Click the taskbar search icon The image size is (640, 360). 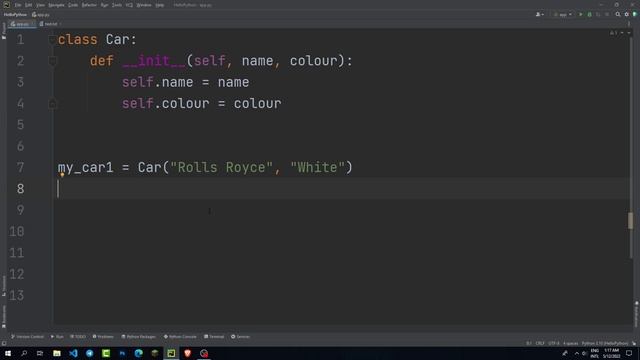tap(24, 353)
